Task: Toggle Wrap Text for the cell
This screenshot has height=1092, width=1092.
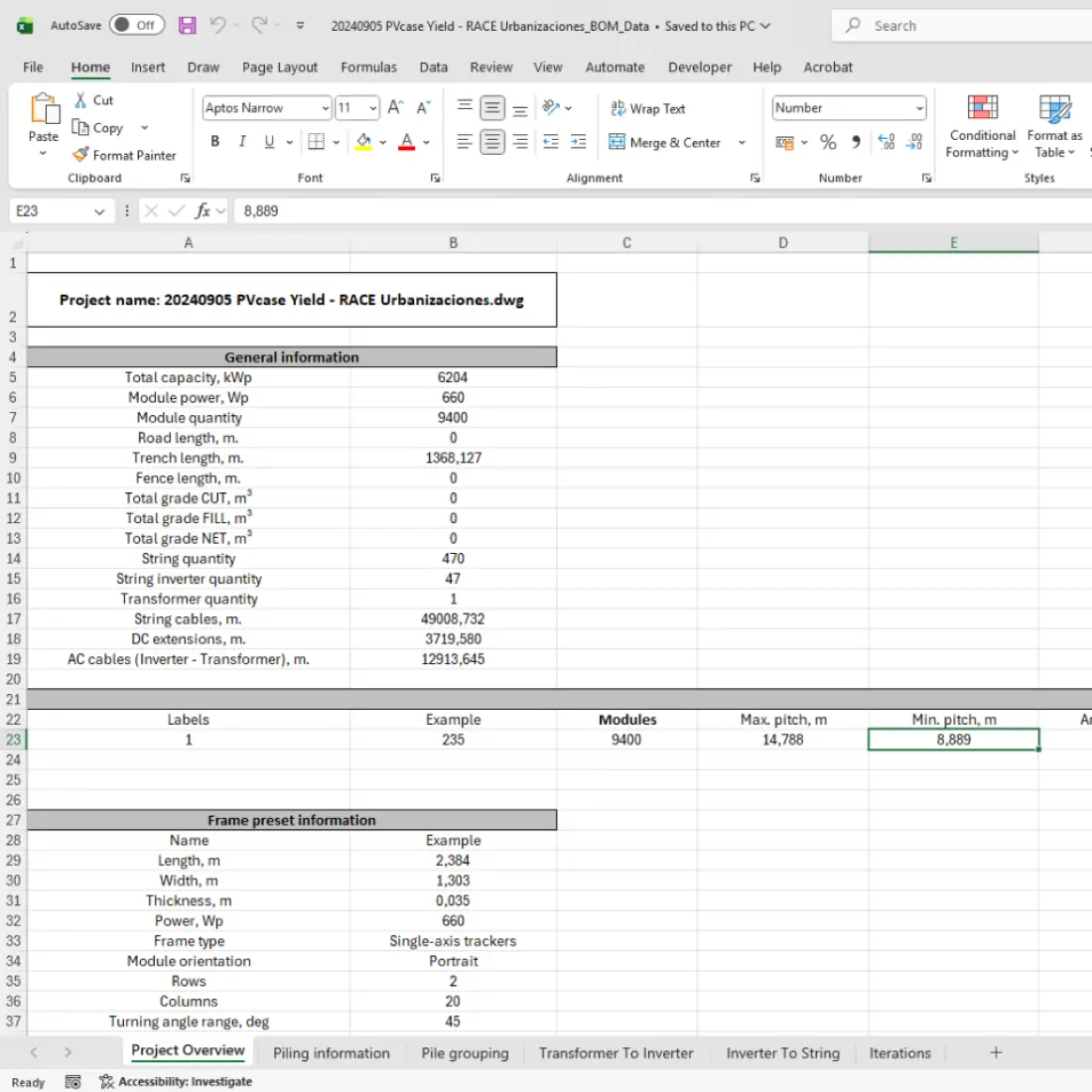Action: [647, 107]
